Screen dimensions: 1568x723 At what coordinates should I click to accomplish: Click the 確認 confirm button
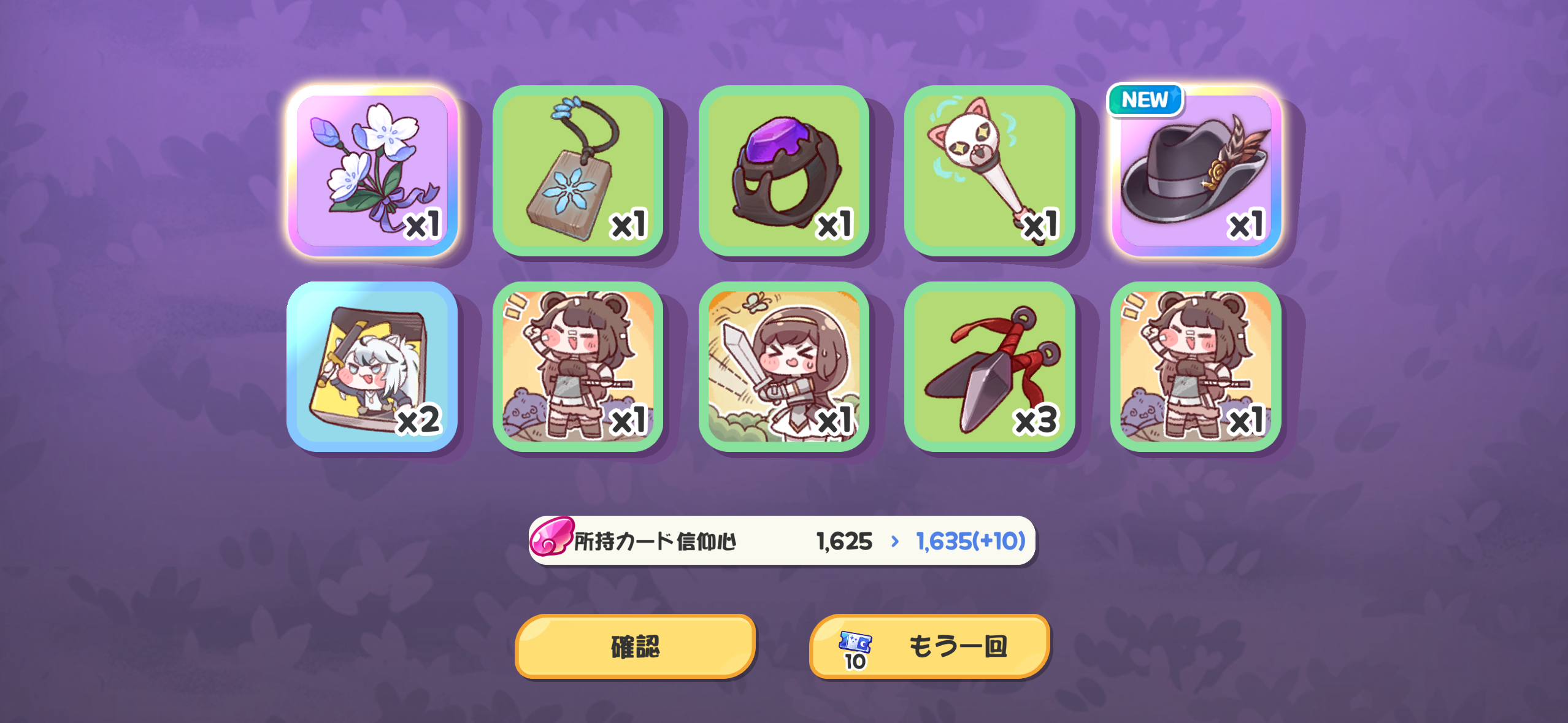pos(635,646)
